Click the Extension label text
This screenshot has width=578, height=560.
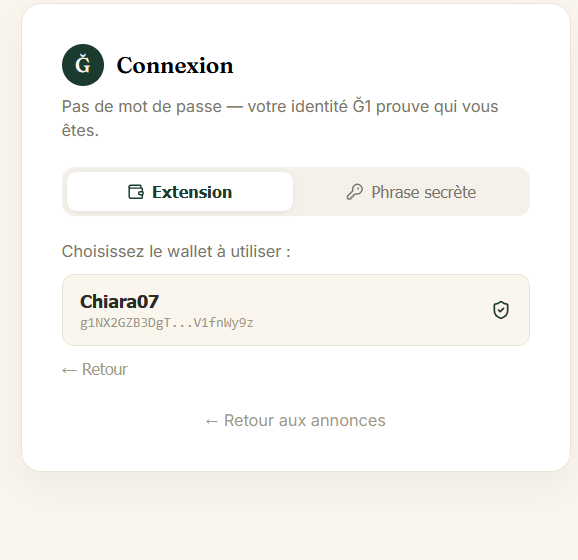coord(192,192)
